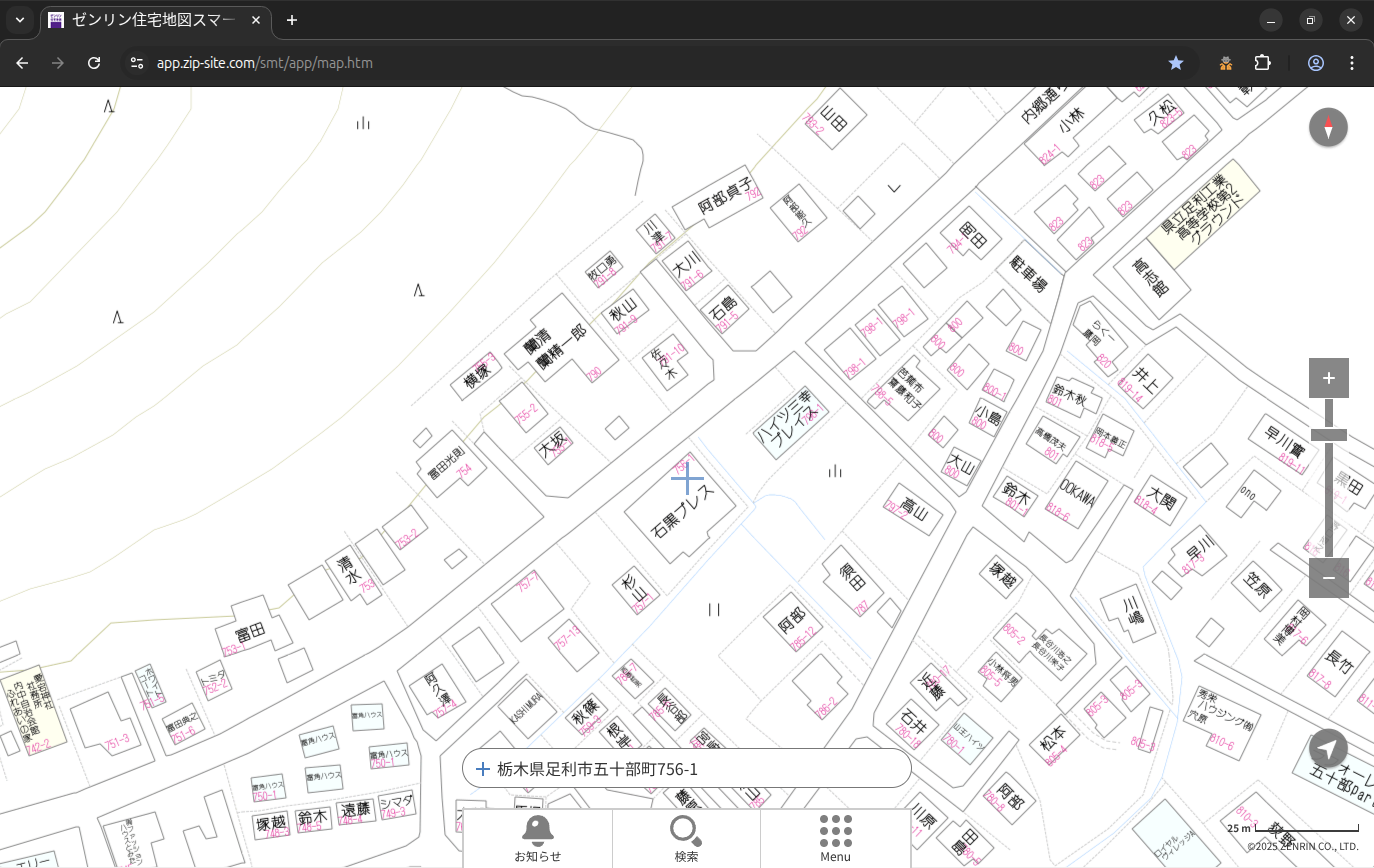Click the compass north indicator
This screenshot has height=868, width=1374.
[1328, 128]
